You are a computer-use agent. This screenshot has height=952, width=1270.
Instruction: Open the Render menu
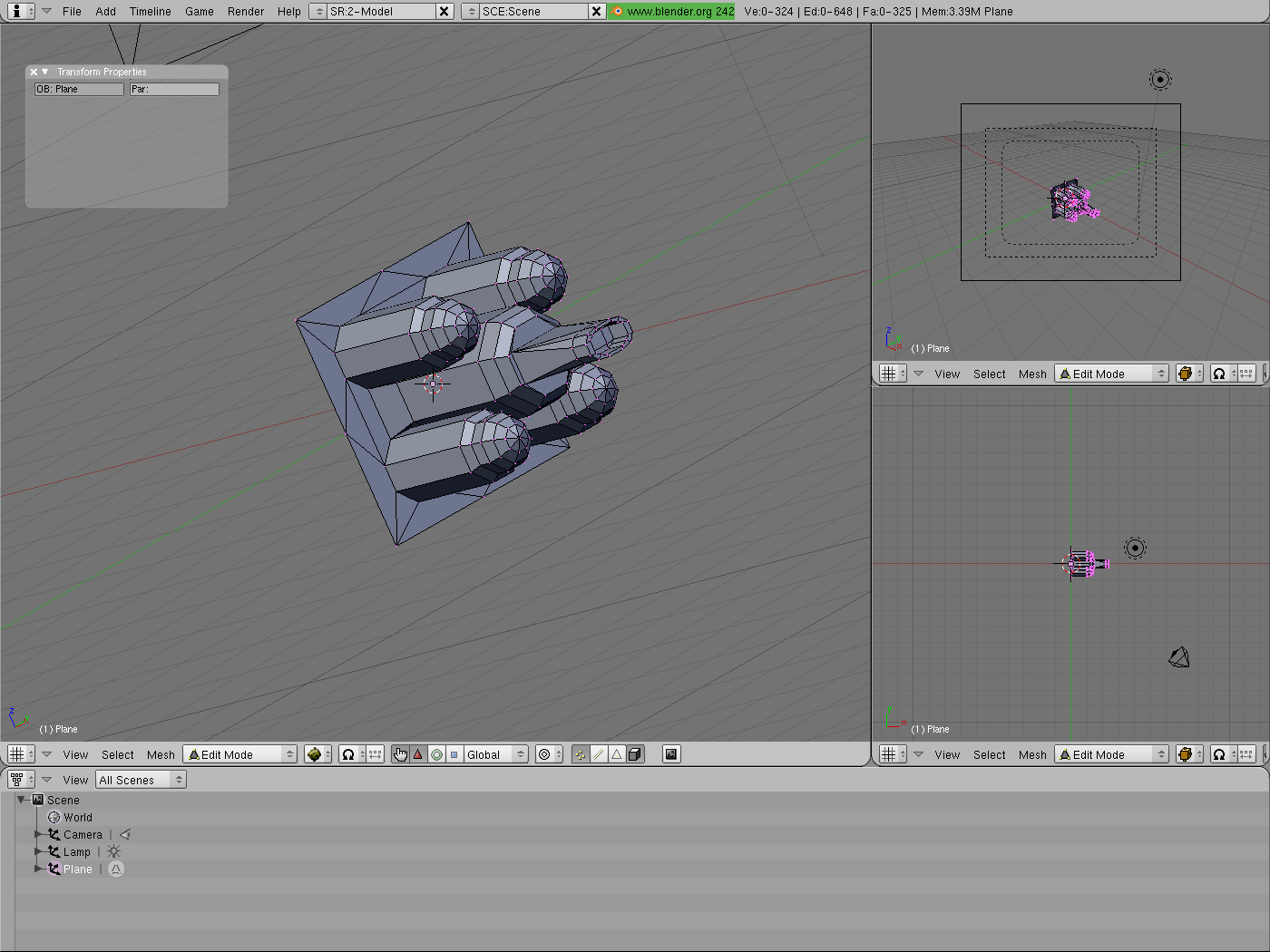click(x=246, y=12)
